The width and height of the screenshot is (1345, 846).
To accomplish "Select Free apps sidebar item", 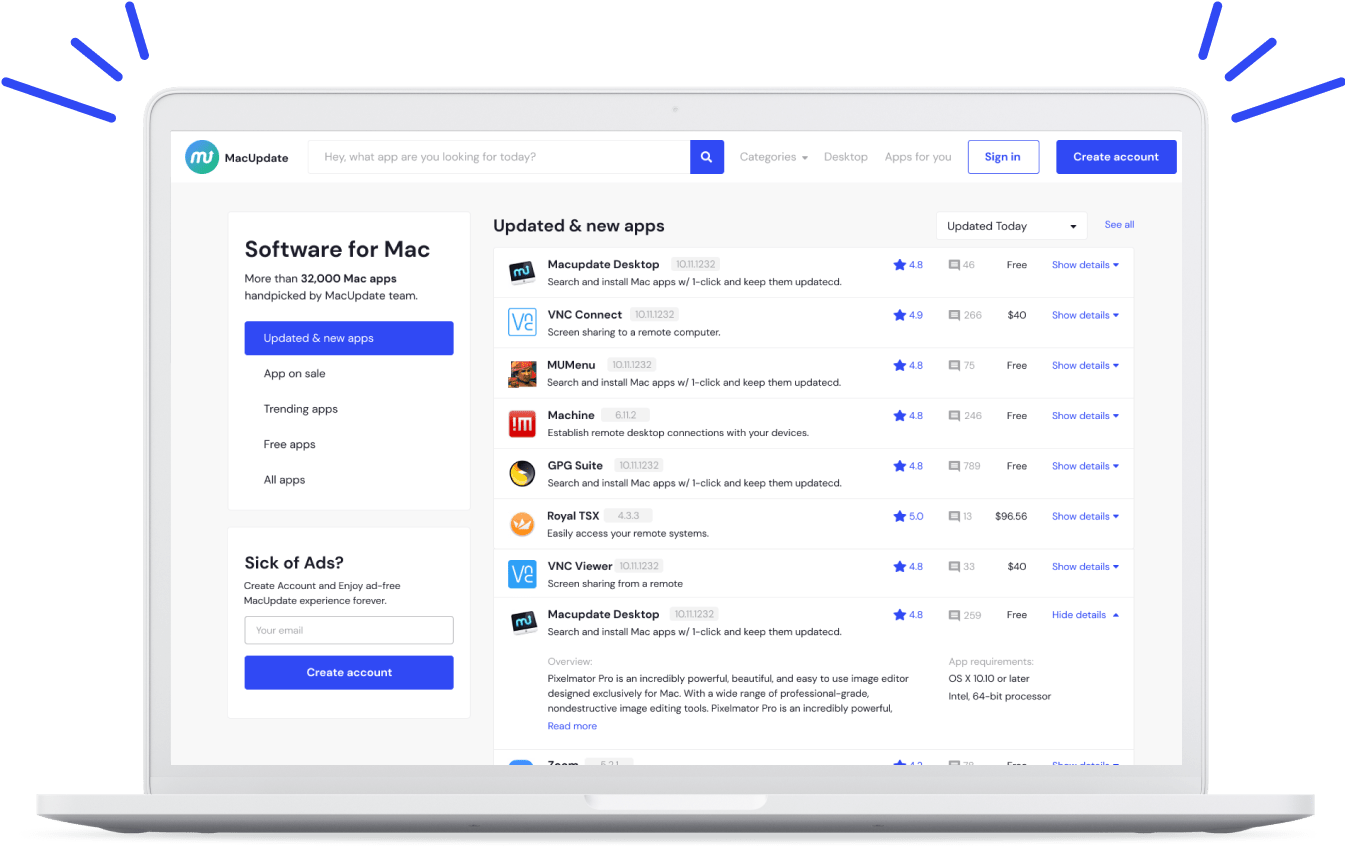I will pyautogui.click(x=289, y=444).
